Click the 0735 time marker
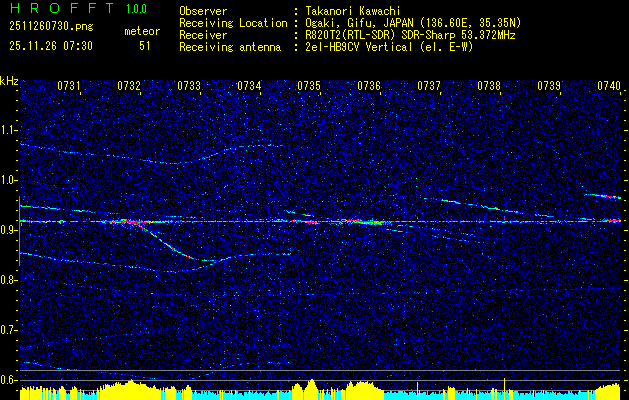 [309, 85]
